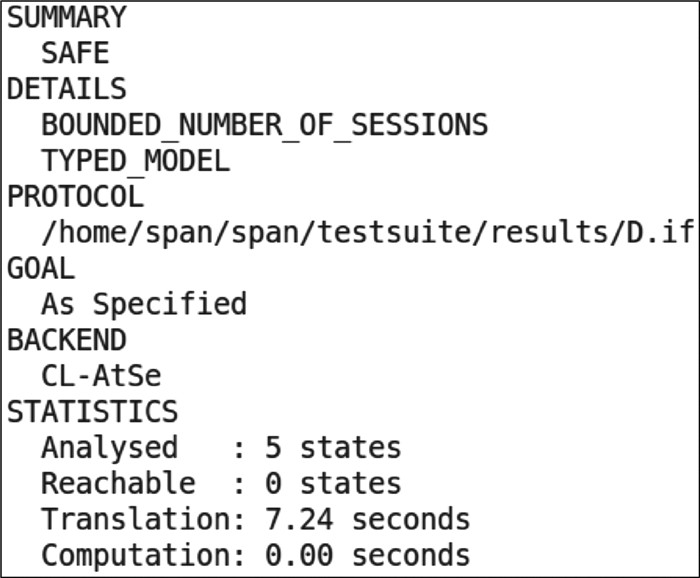Screen dimensions: 700x578
Task: Select the BOUNDED_NUMBER_OF_SESSIONS line
Action: tap(264, 125)
